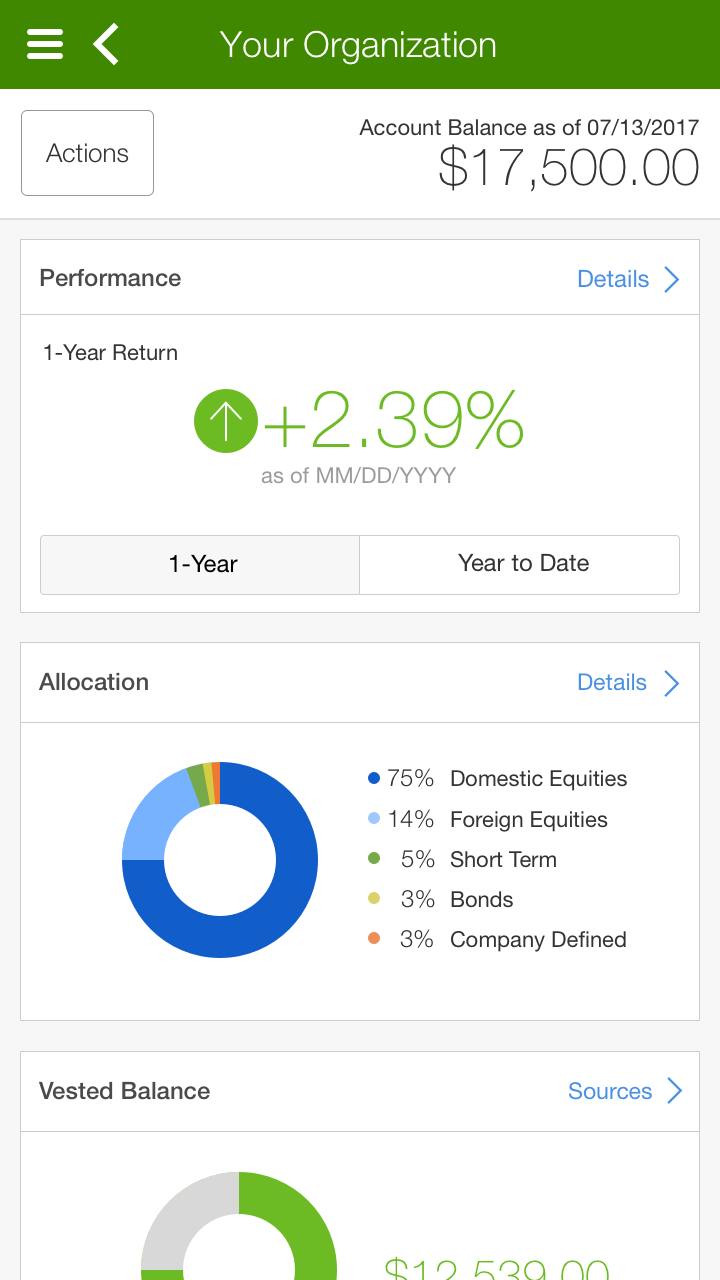Open Performance Details link
The height and width of the screenshot is (1280, 720).
(613, 279)
